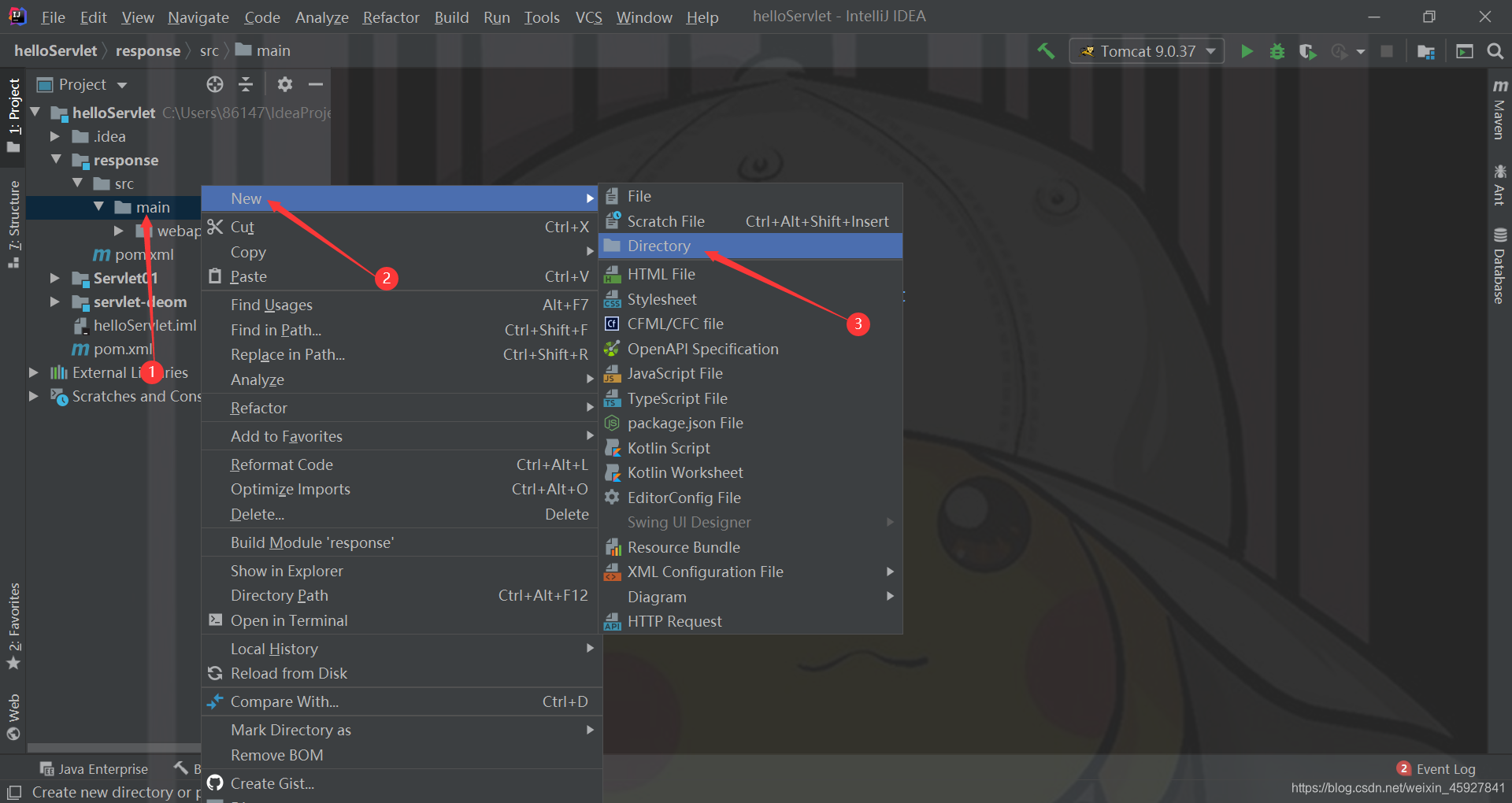
Task: Choose Stylesheet in New submenu
Action: (750, 299)
